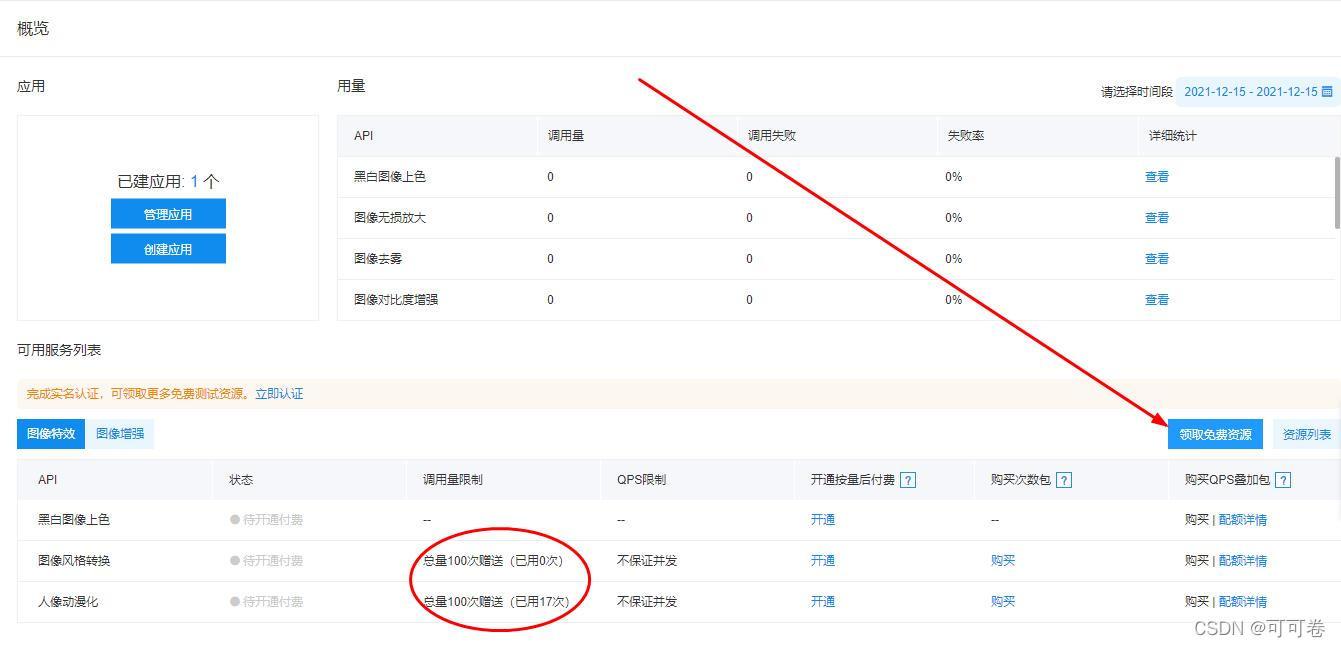Click the 管理应用 button
Image resolution: width=1341 pixels, height=647 pixels.
tap(168, 214)
